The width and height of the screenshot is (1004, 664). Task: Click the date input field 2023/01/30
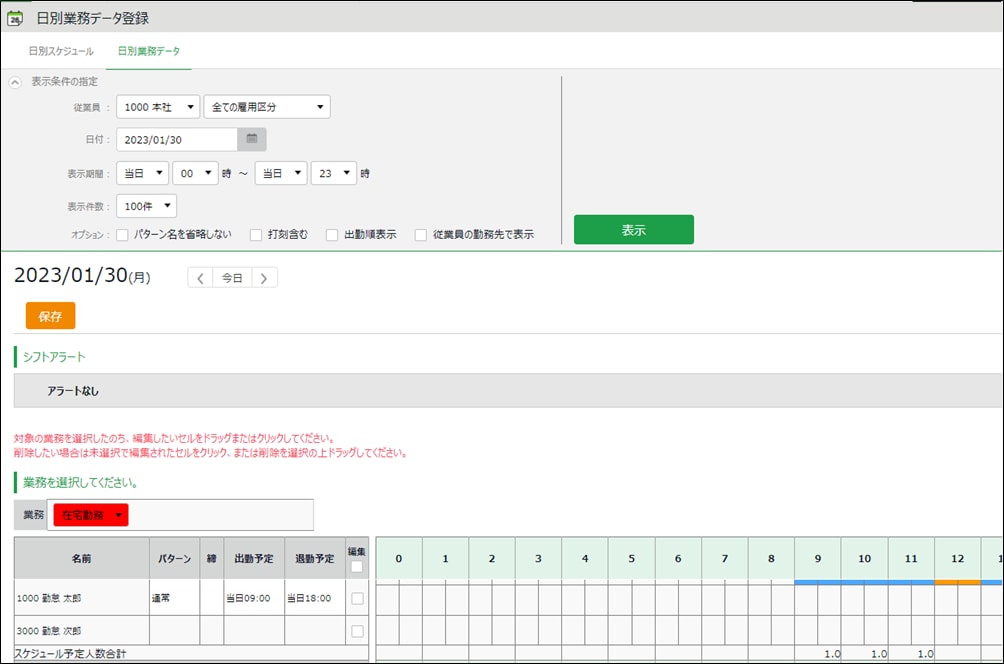(x=177, y=140)
